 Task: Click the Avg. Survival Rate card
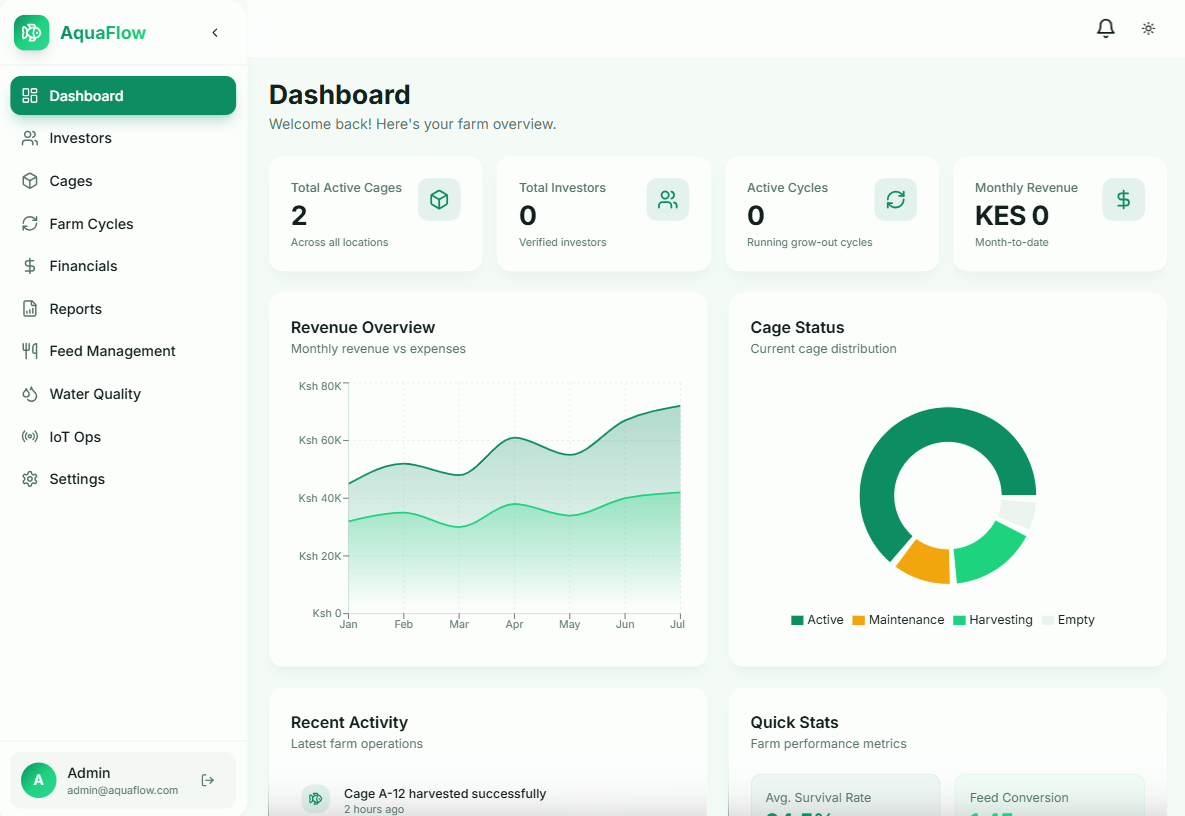pos(846,795)
